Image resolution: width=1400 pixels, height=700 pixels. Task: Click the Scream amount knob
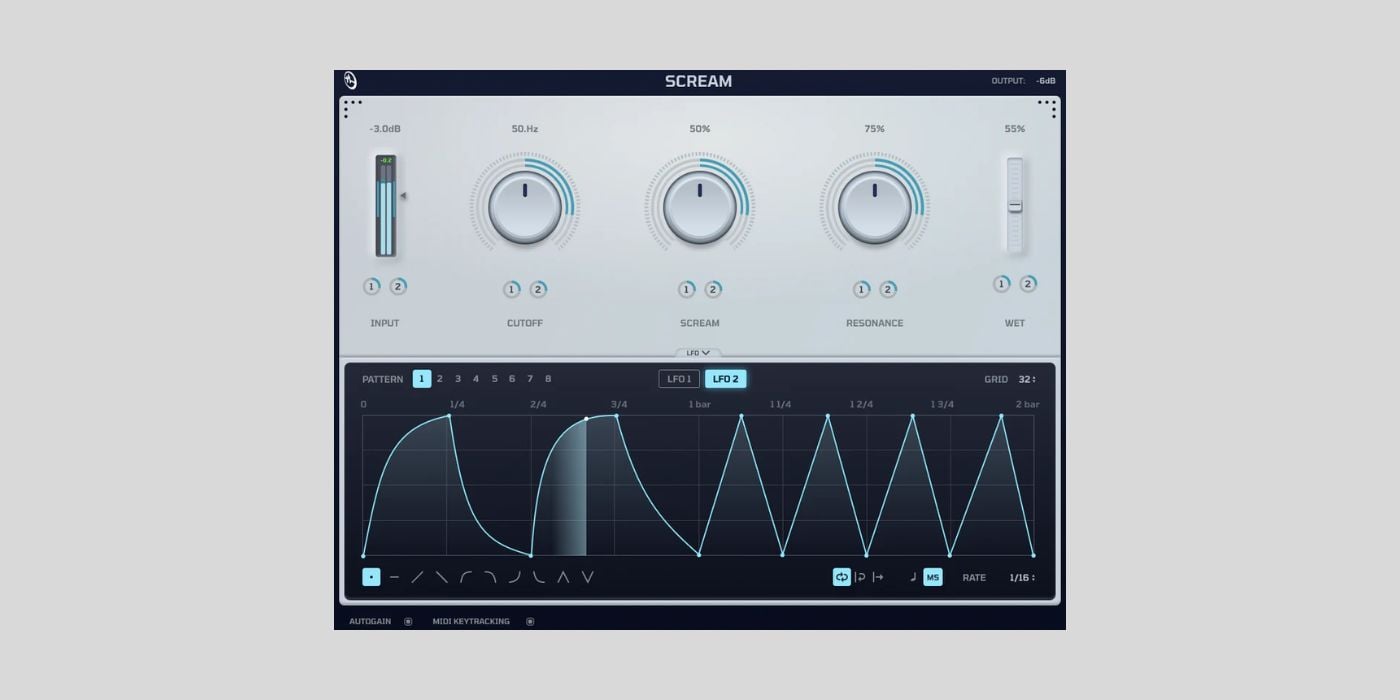pyautogui.click(x=700, y=207)
